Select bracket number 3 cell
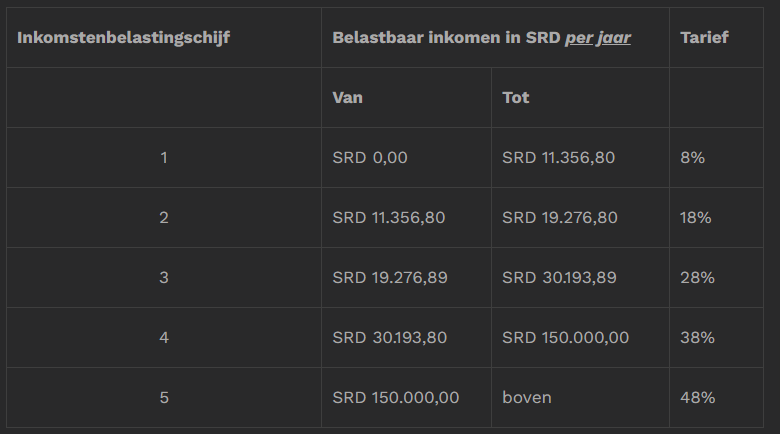The image size is (780, 434). point(164,278)
